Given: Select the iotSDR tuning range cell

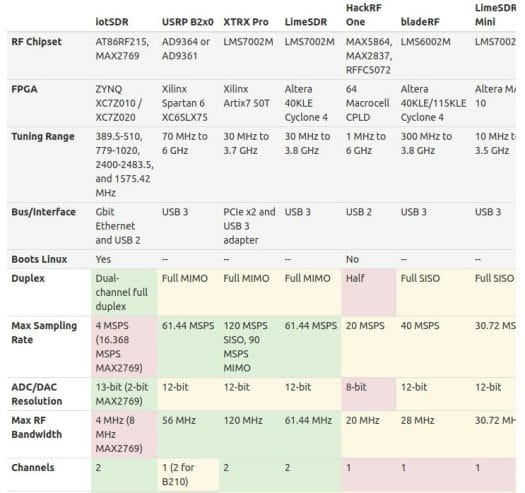Looking at the screenshot, I should 125,164.
